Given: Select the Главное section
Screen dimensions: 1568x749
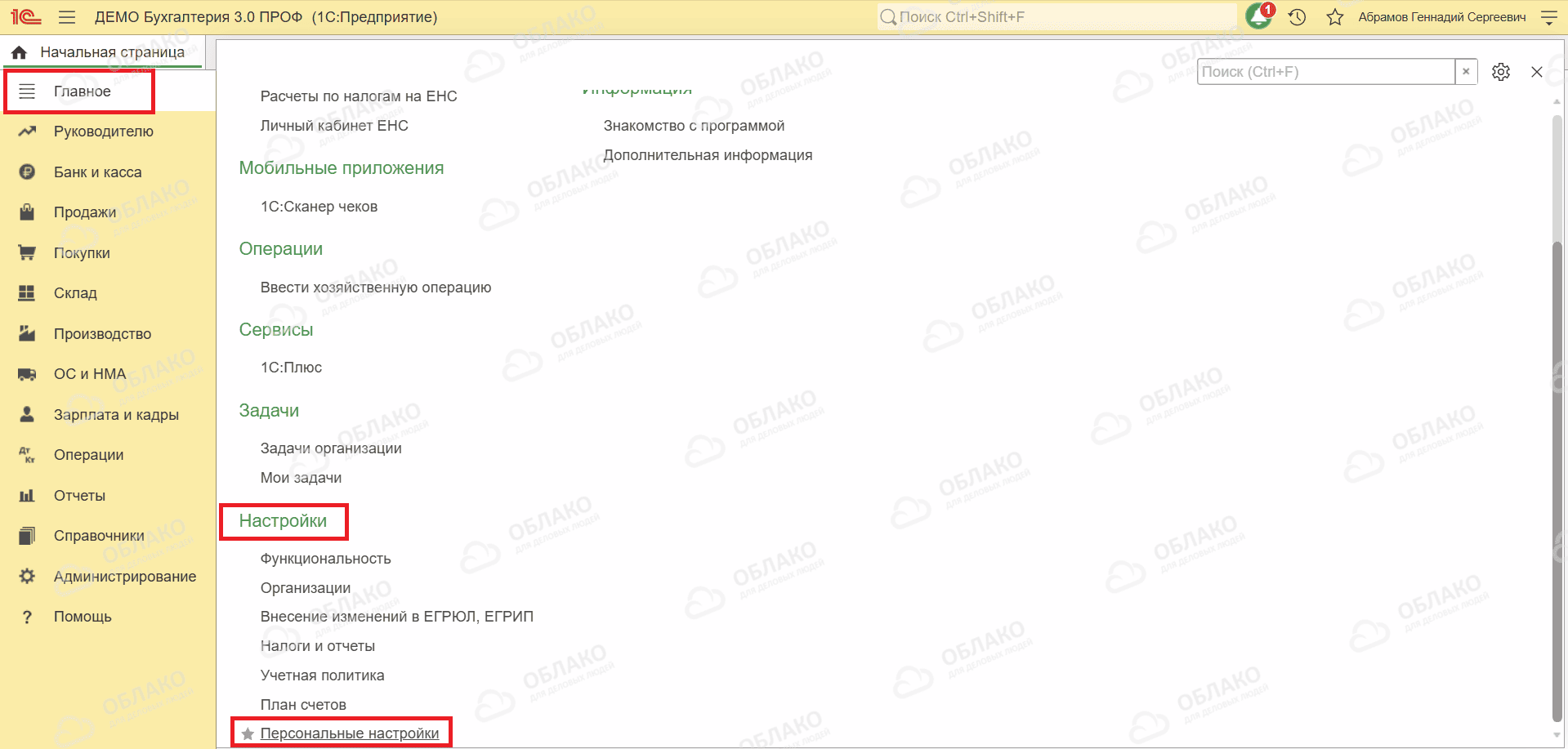Looking at the screenshot, I should [x=83, y=91].
